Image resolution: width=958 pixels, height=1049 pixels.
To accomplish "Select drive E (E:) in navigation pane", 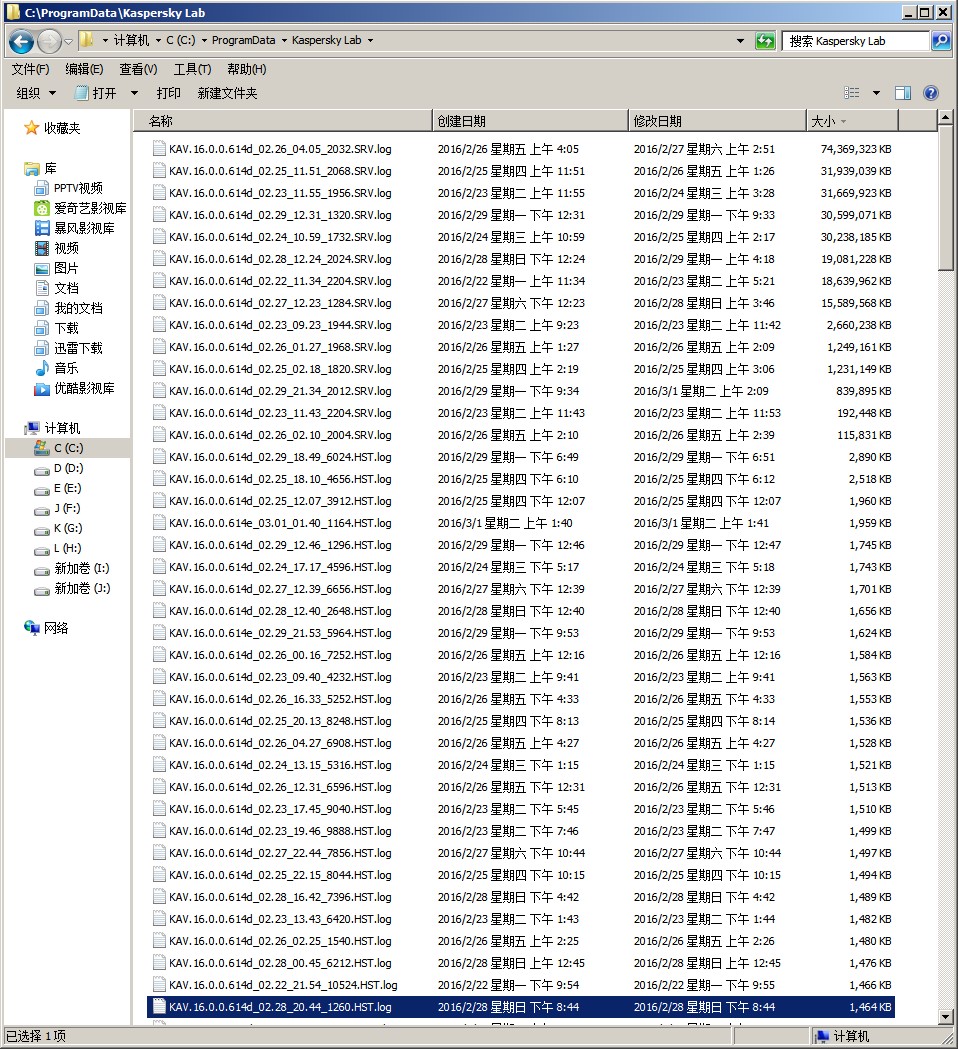I will pos(59,488).
